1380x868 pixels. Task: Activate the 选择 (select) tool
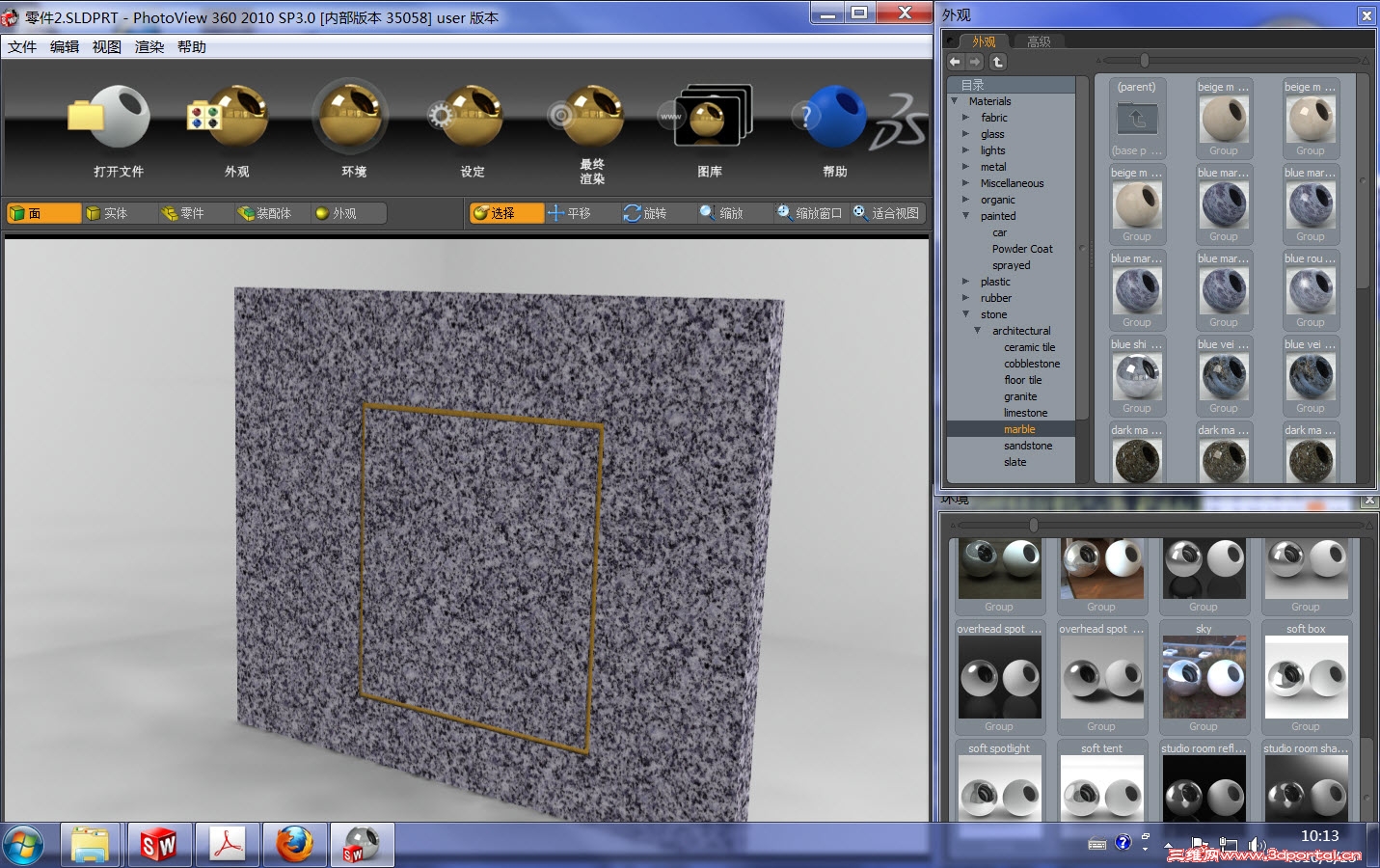pyautogui.click(x=506, y=213)
